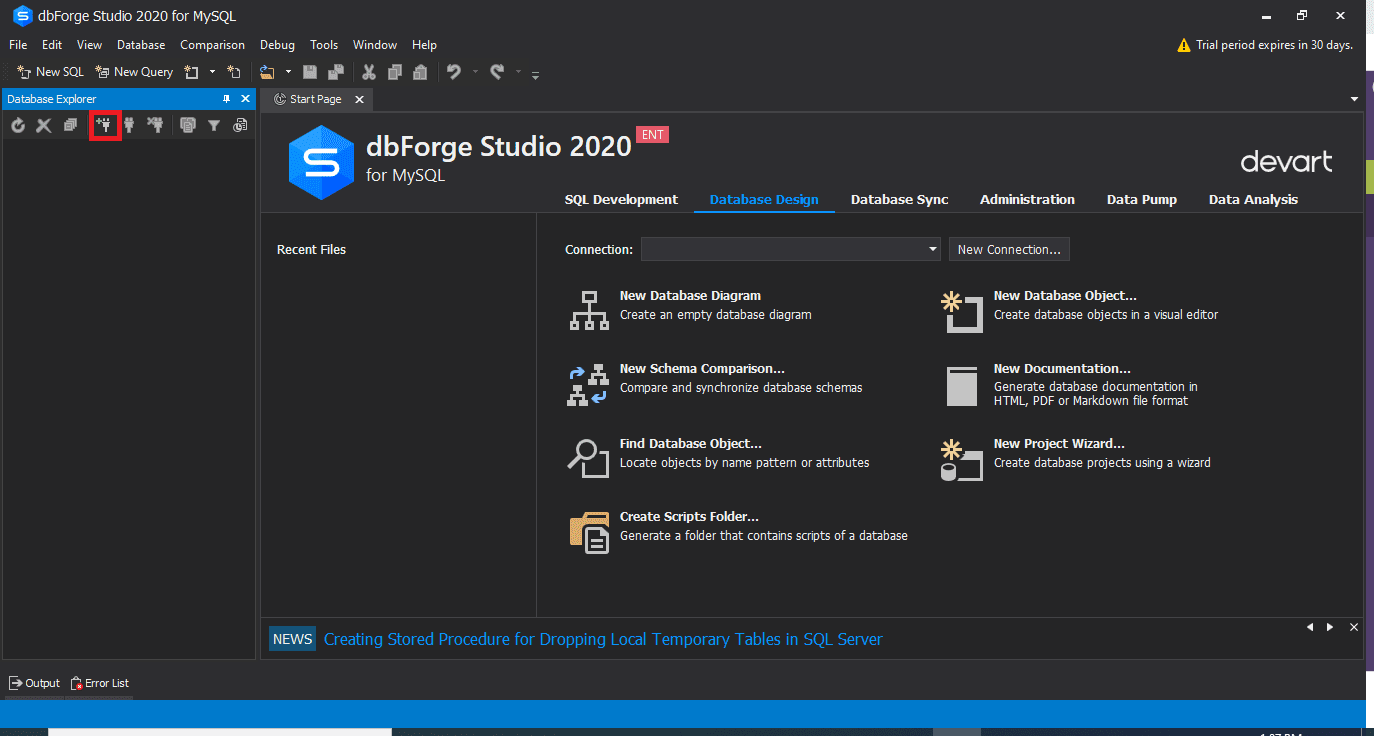Open the Open File dropdown arrow

(288, 71)
